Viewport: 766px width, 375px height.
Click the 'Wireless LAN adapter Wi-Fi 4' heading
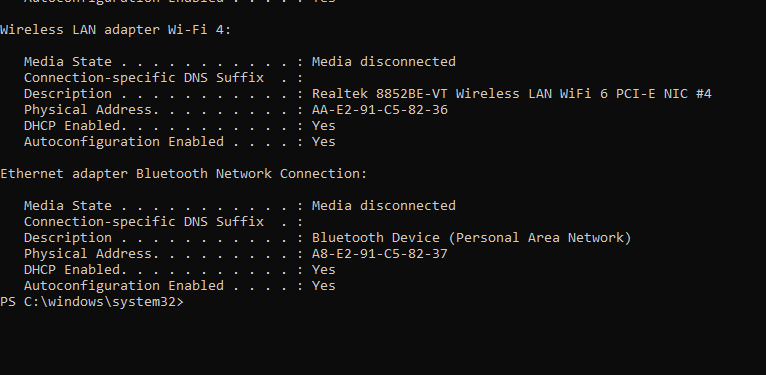(115, 30)
